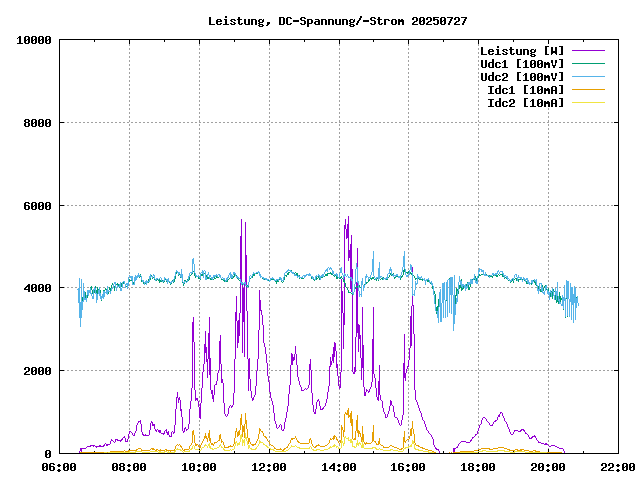Screen dimensions: 640x480
Task: Click the 10:00 x-axis tick label
Action: click(x=199, y=467)
